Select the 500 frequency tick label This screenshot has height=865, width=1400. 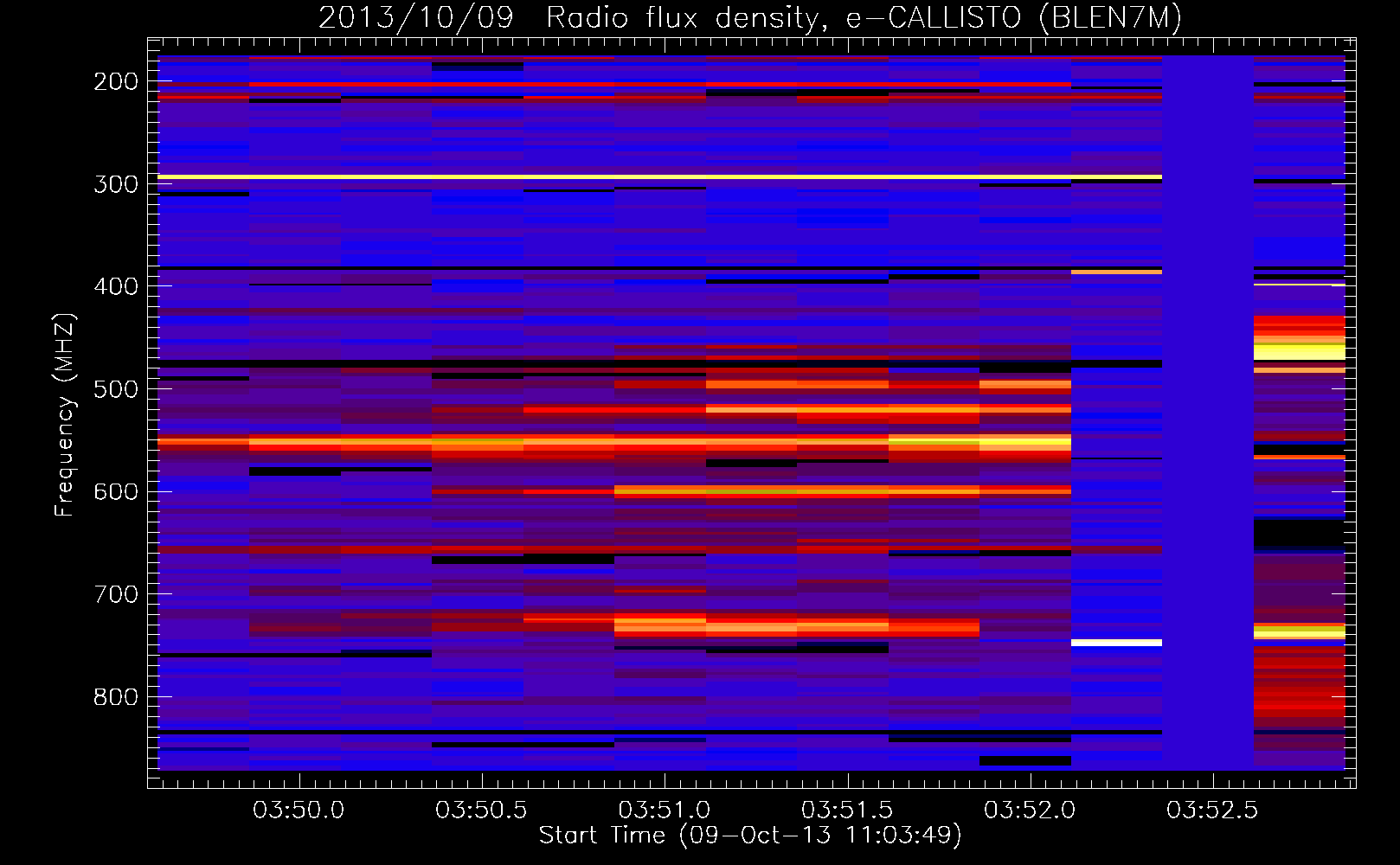coord(116,389)
